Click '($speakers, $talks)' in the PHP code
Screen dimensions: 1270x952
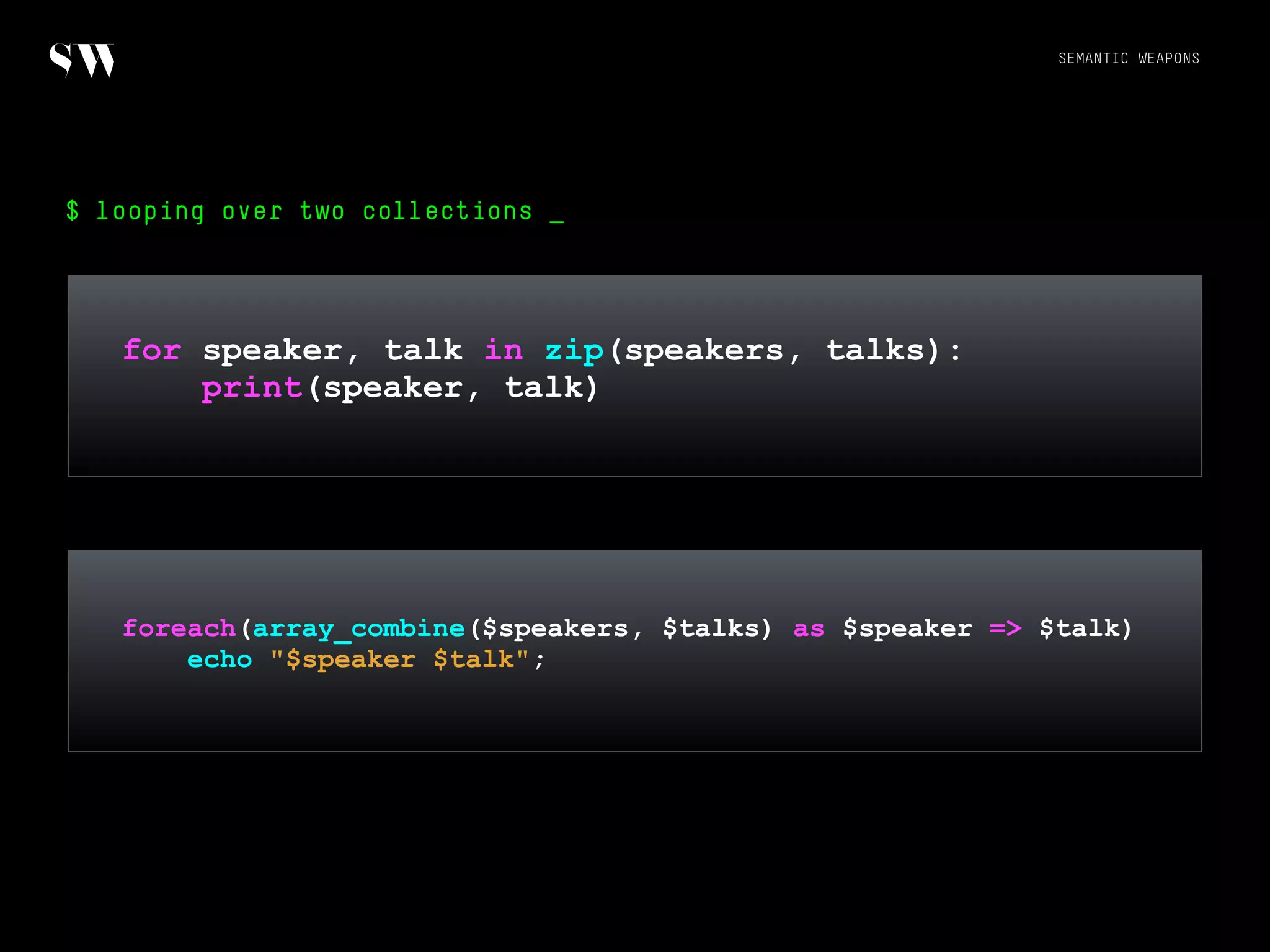(x=621, y=628)
